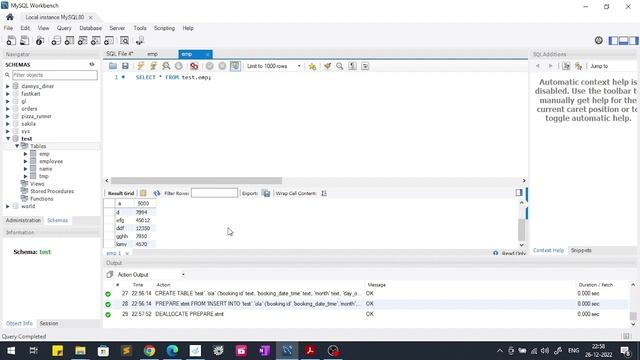Execute statement under cursor icon

point(153,66)
